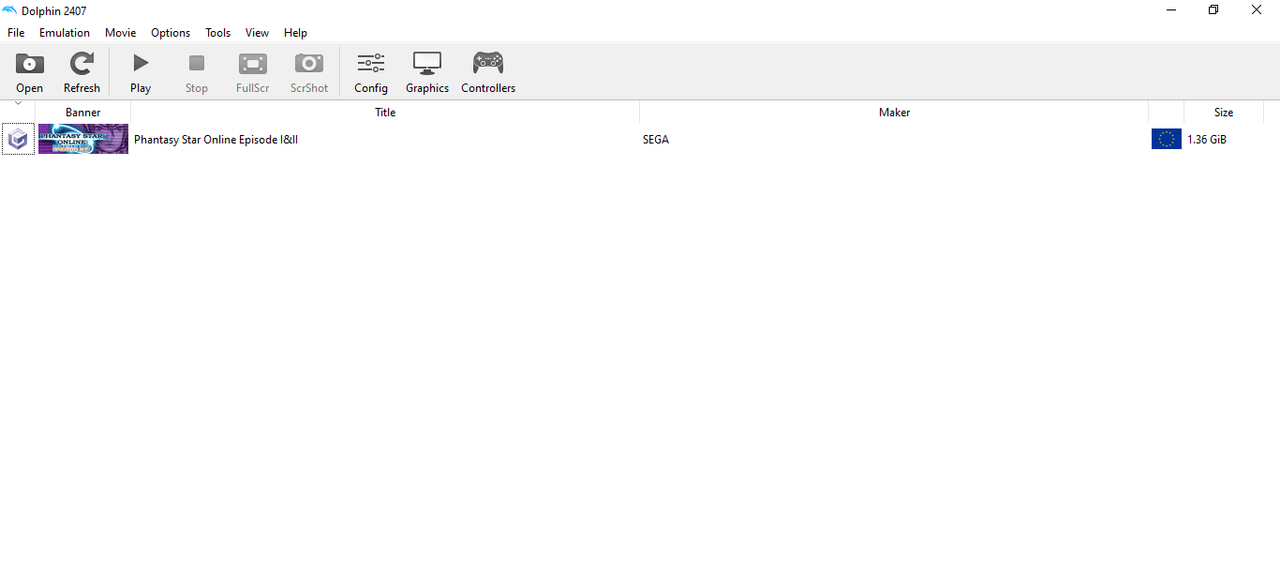Open the Options menu
Image resolution: width=1280 pixels, height=584 pixels.
pyautogui.click(x=171, y=33)
